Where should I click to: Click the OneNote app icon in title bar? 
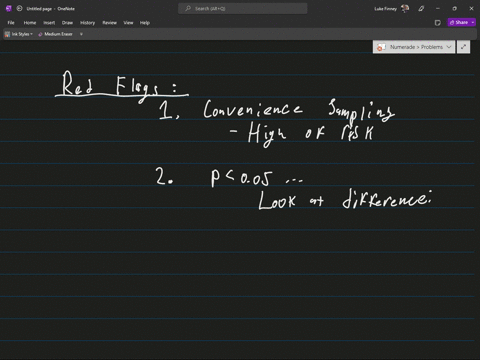9,8
